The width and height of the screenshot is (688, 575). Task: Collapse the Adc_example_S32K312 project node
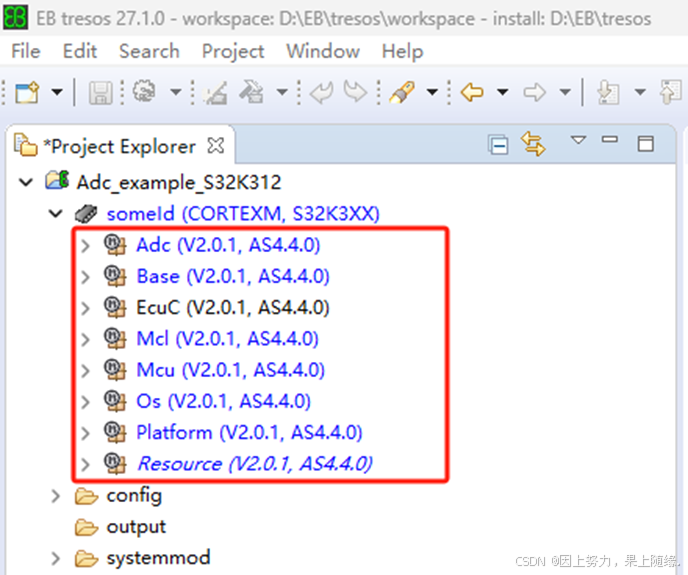26,182
